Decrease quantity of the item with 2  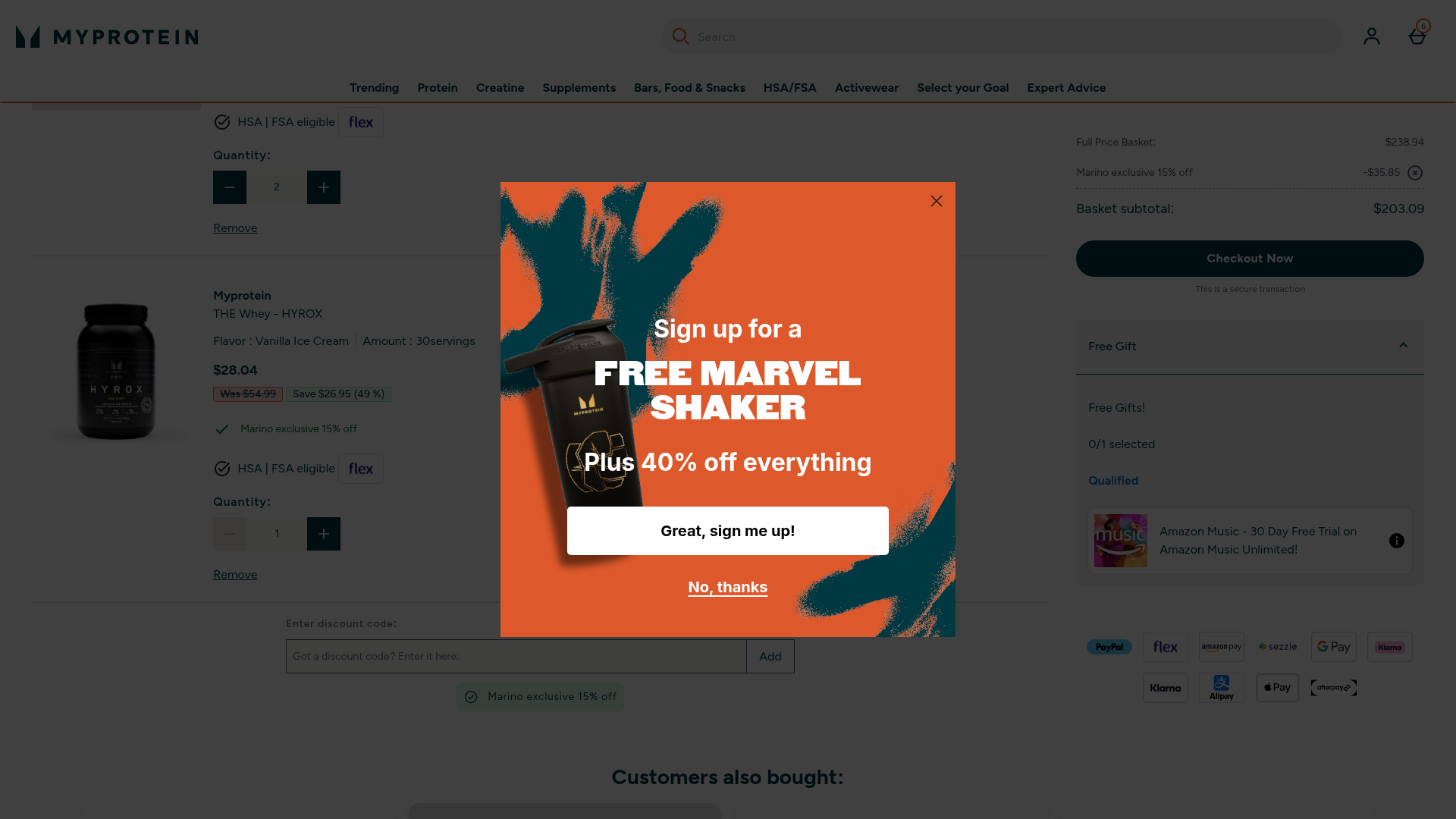(230, 187)
